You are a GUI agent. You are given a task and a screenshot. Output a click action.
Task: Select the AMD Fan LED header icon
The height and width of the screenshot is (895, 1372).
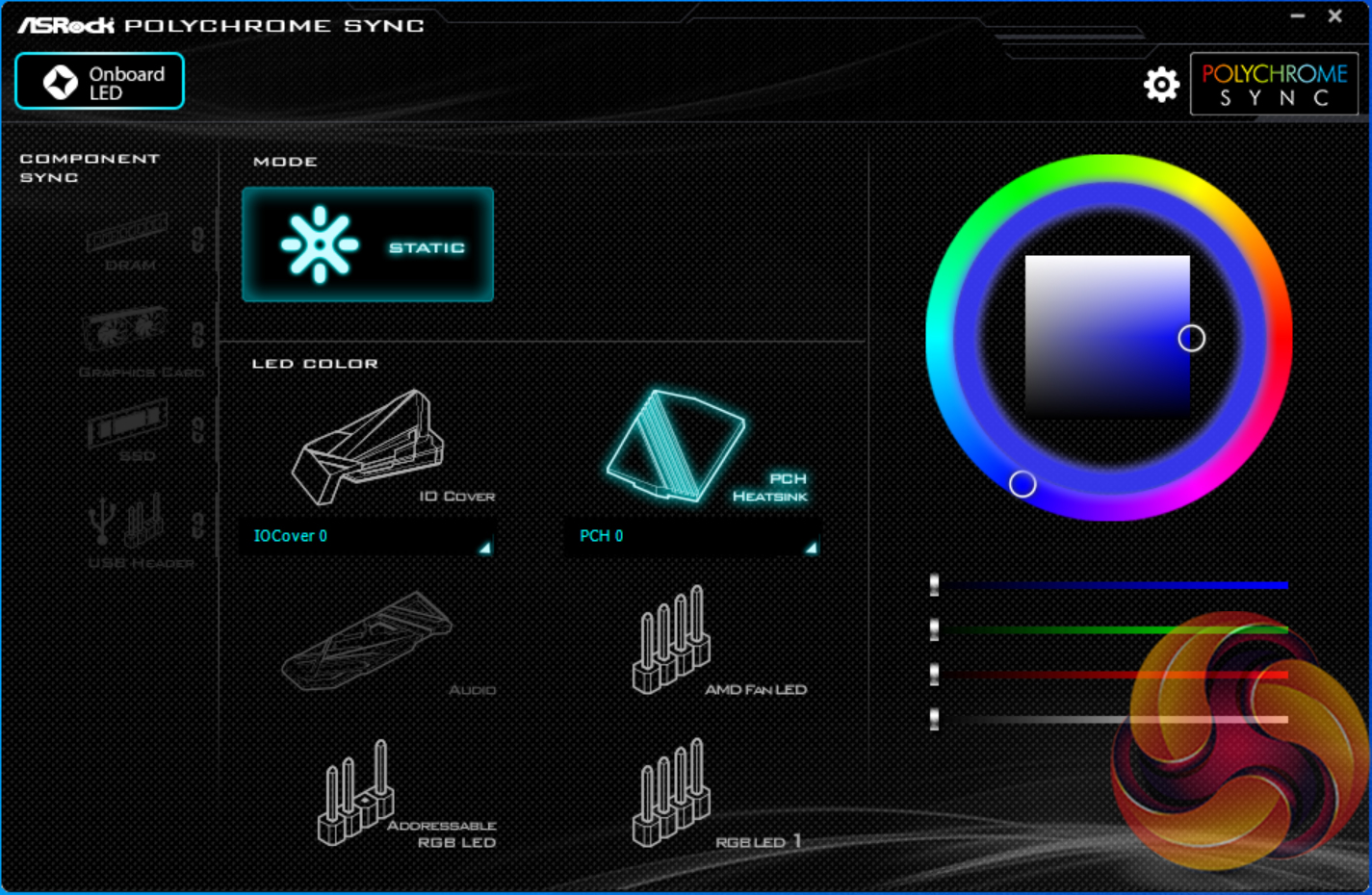point(672,639)
